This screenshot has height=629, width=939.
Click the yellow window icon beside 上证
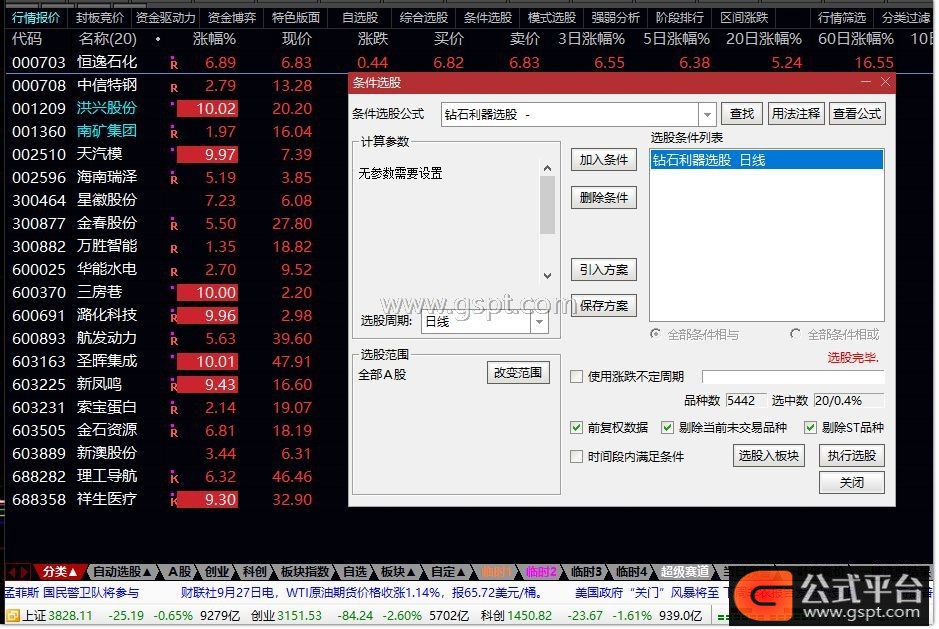point(12,616)
